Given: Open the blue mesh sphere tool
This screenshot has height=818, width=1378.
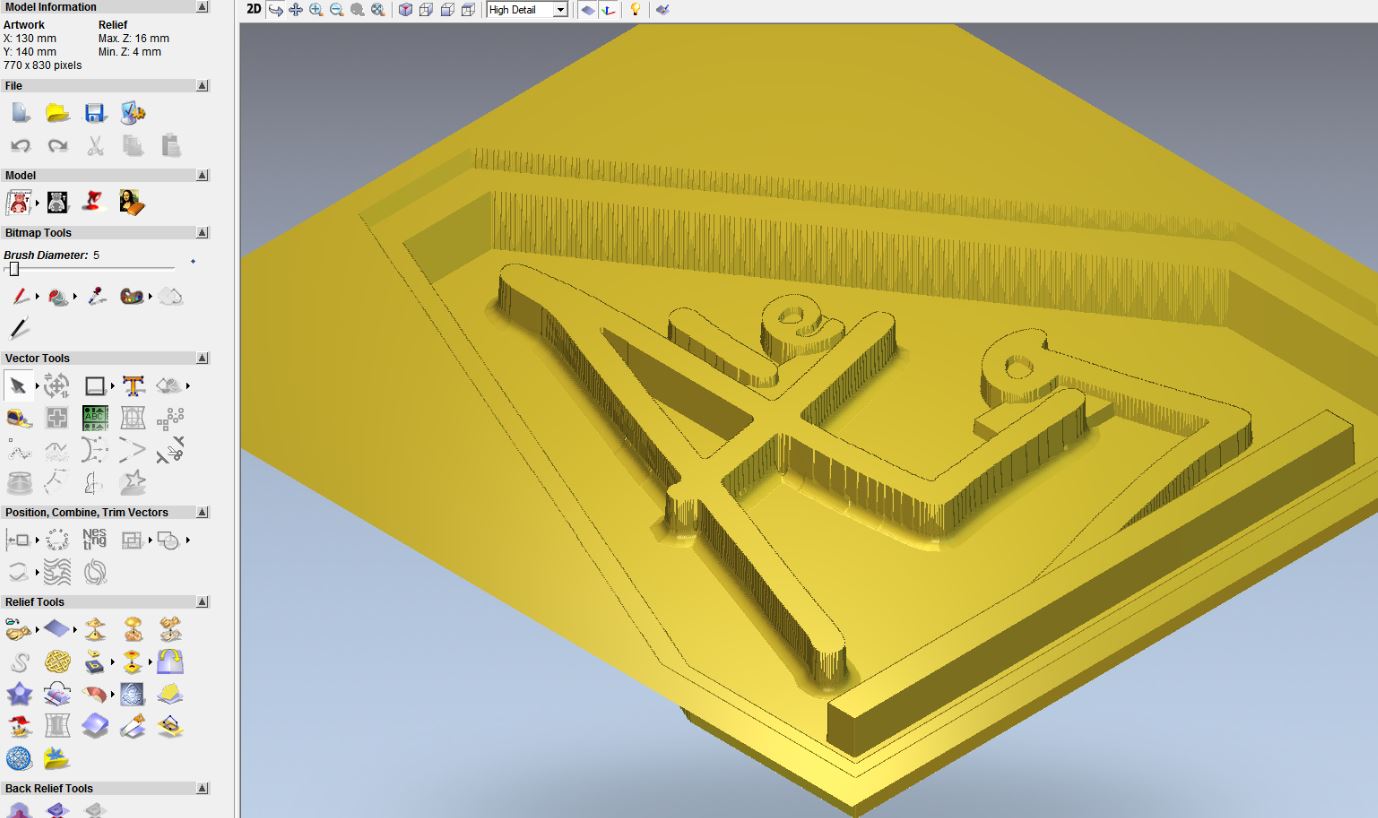Looking at the screenshot, I should [x=19, y=758].
